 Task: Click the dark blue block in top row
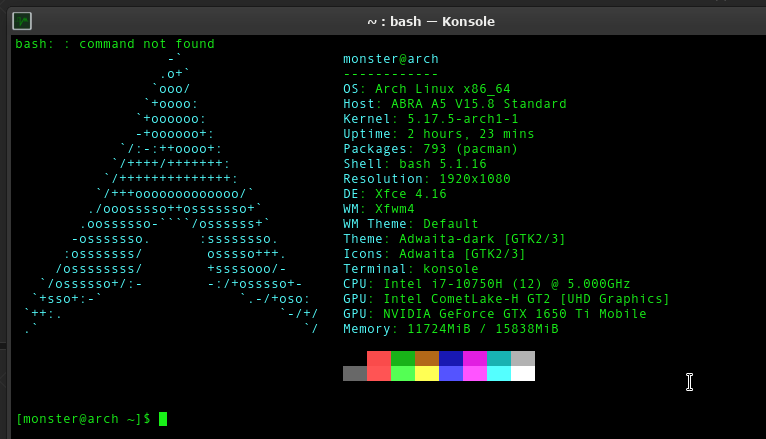point(450,358)
